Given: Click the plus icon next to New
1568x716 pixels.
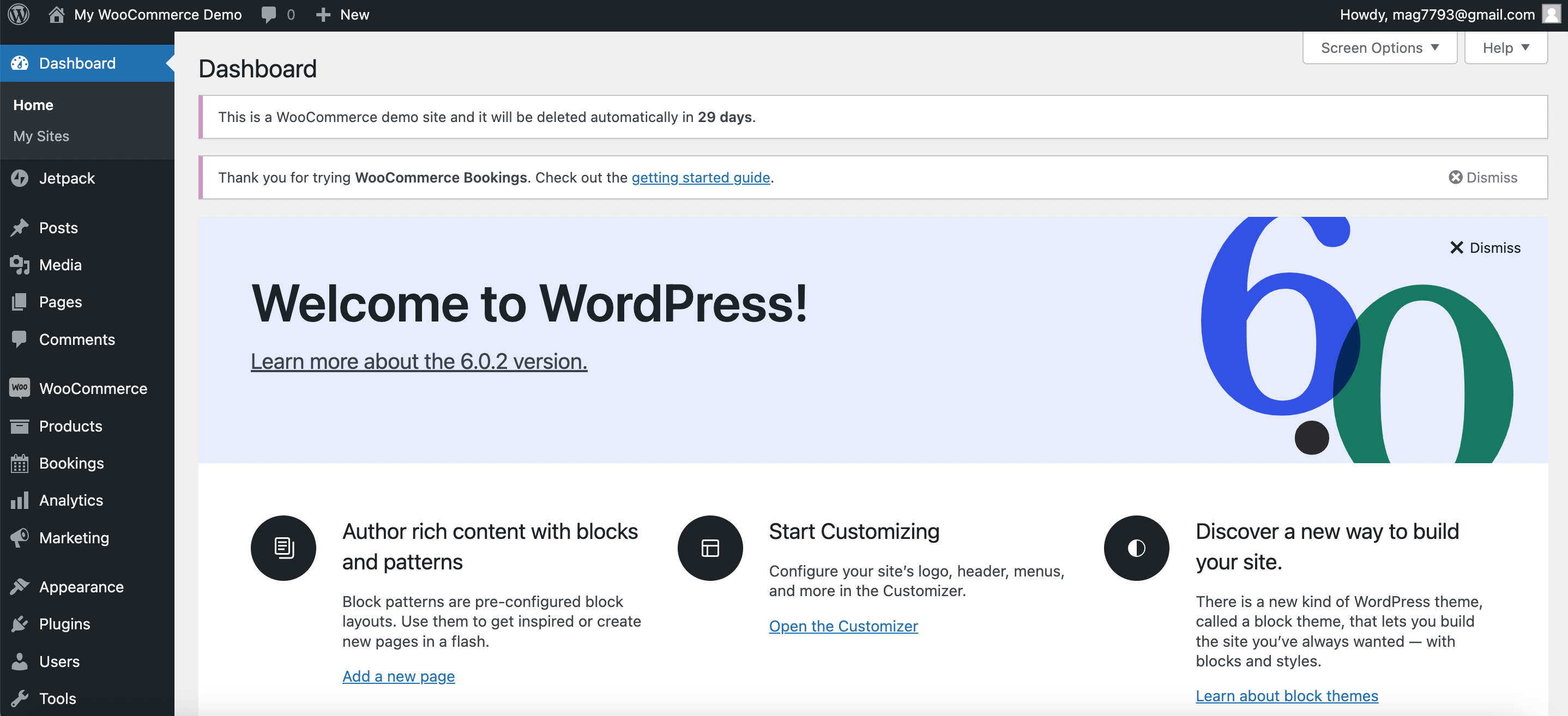Looking at the screenshot, I should pos(323,15).
